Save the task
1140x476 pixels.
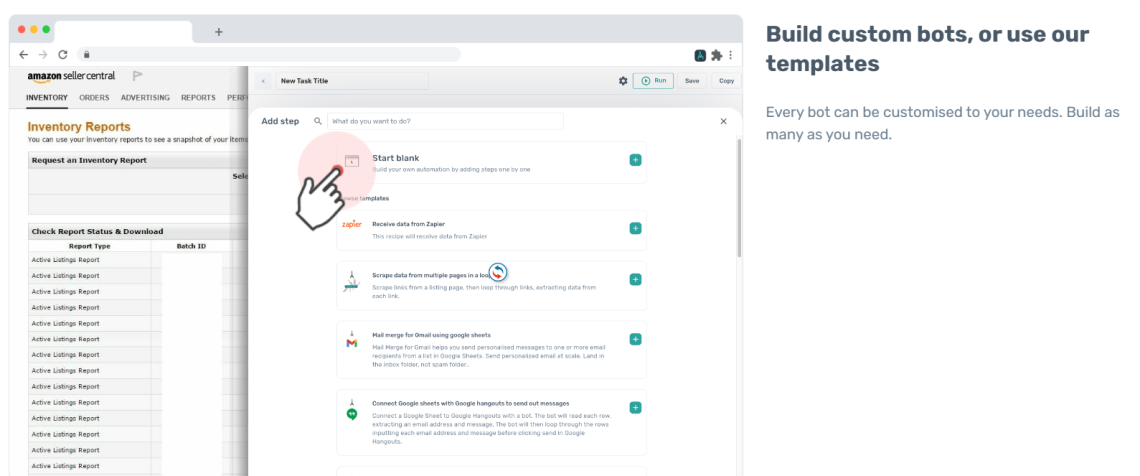692,81
